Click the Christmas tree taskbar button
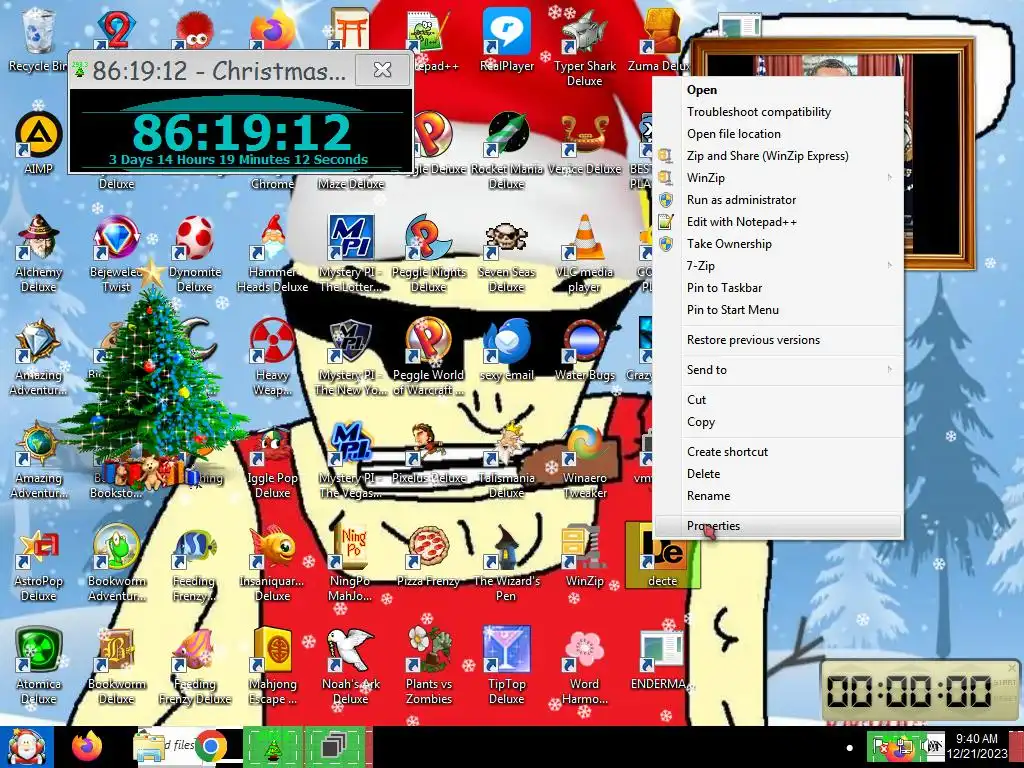 (272, 747)
